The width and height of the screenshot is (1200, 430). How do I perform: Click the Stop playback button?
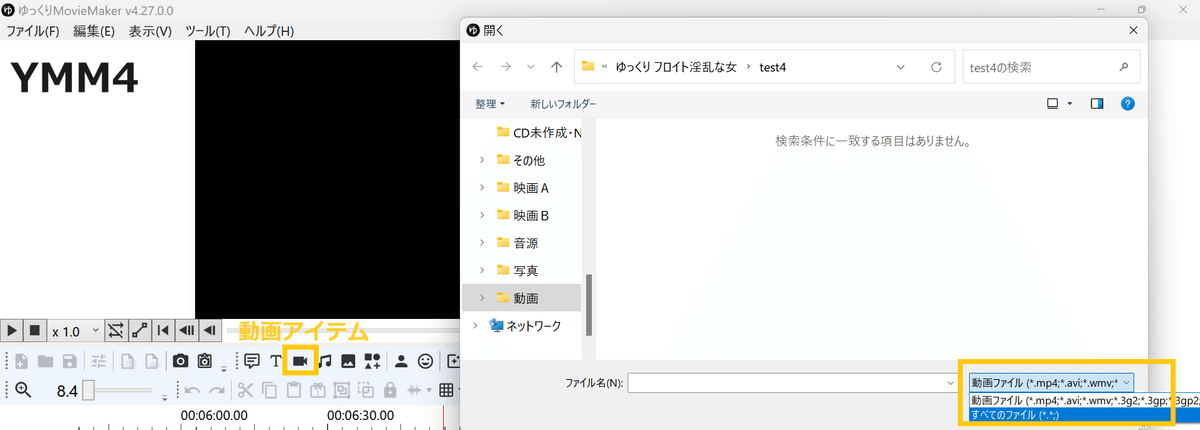point(35,330)
